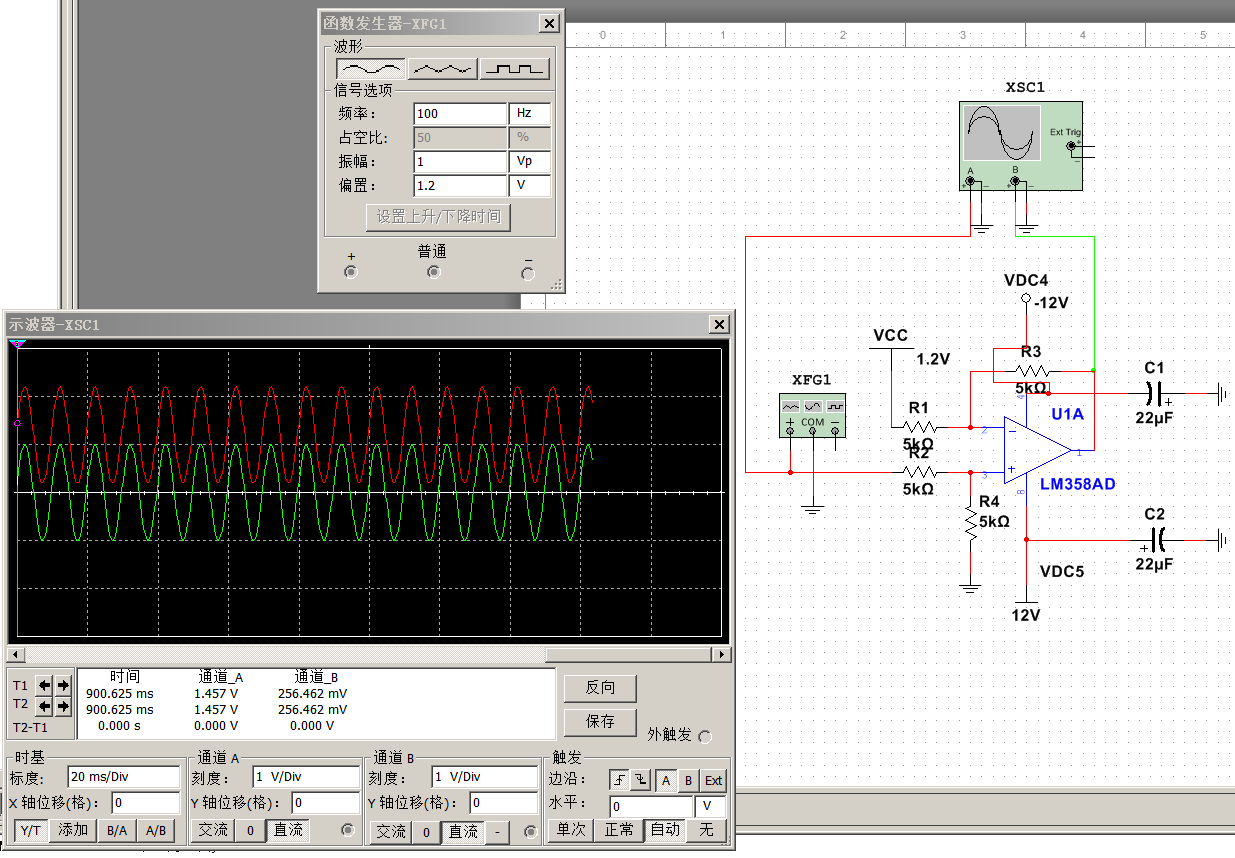
Task: Select the square waveform button
Action: pyautogui.click(x=515, y=68)
